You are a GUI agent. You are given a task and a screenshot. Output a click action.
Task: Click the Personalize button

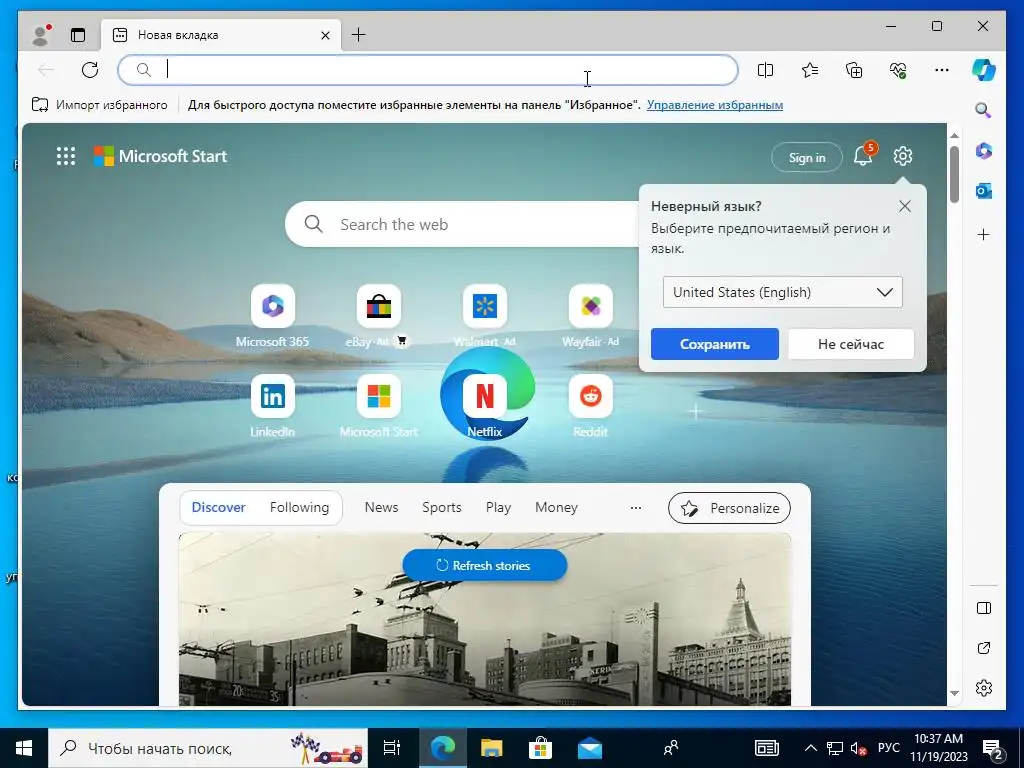coord(729,508)
